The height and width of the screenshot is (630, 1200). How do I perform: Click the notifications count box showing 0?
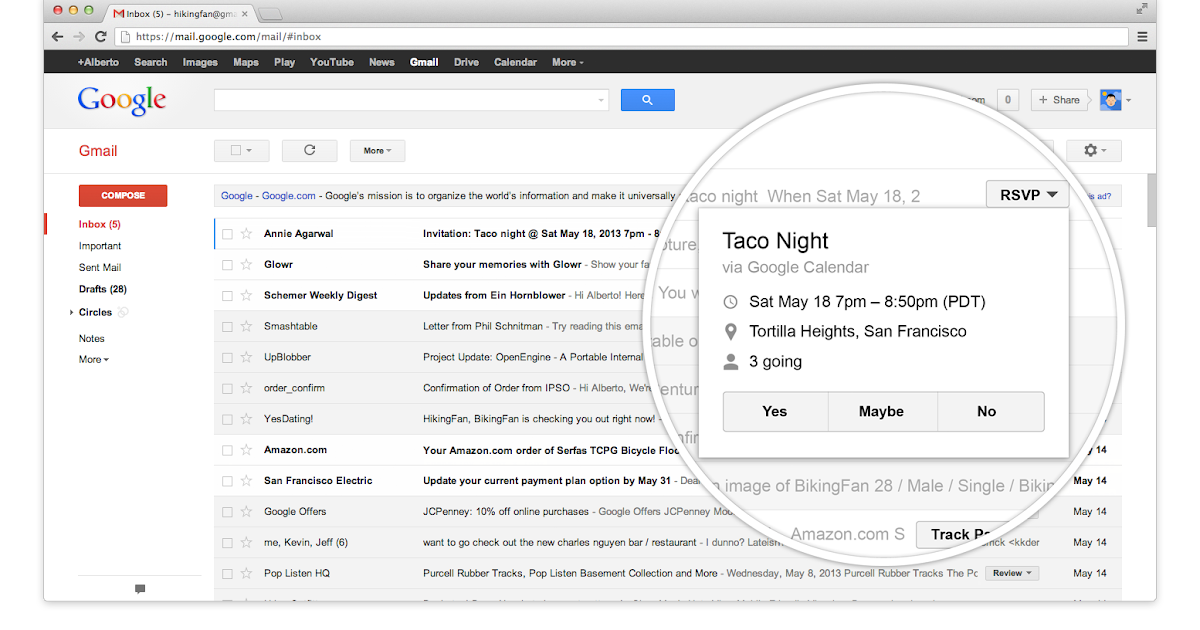[x=1007, y=100]
